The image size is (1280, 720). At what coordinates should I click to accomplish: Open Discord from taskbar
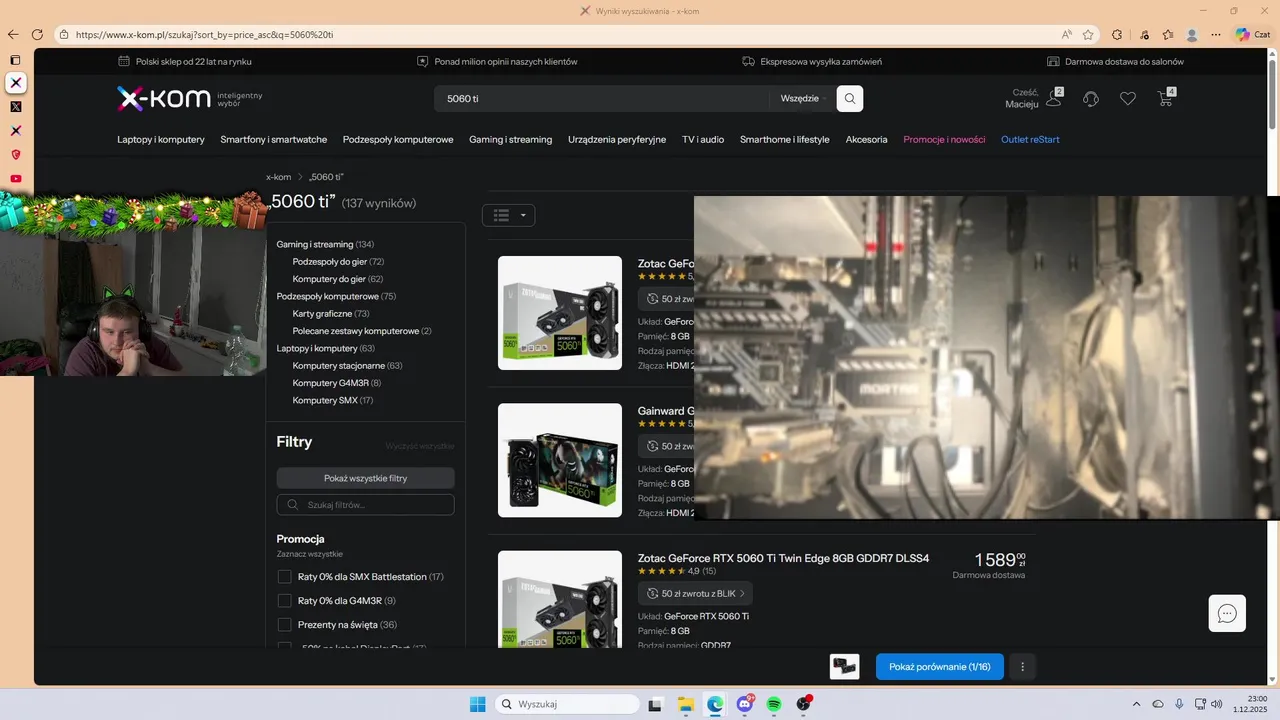(x=745, y=704)
